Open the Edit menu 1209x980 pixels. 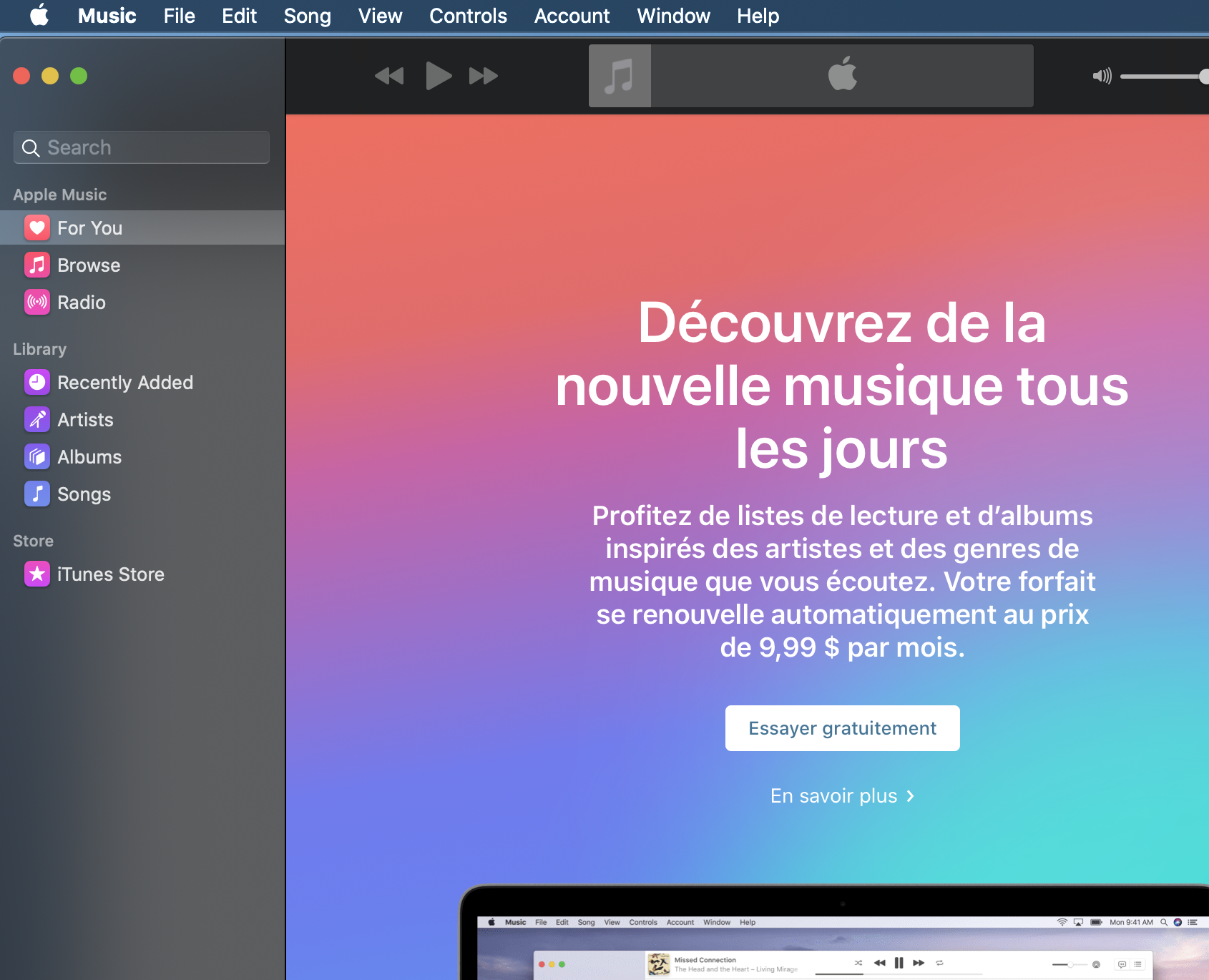coord(239,16)
